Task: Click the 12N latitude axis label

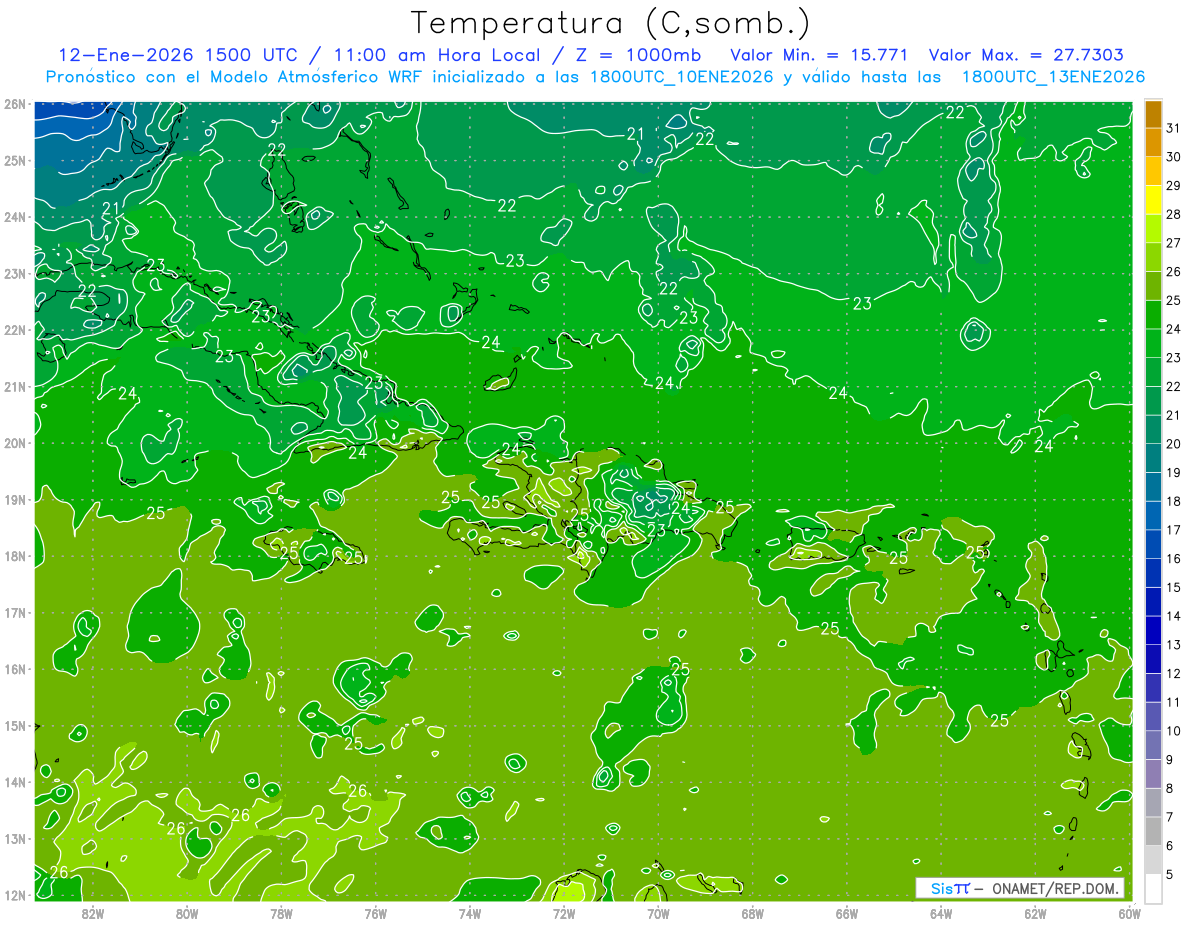Action: coord(15,895)
